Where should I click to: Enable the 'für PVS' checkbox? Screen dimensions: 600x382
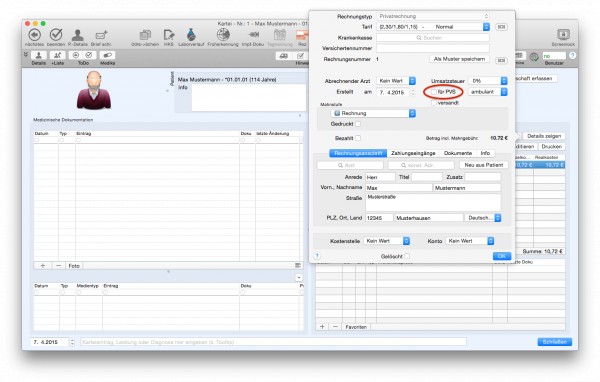point(434,92)
